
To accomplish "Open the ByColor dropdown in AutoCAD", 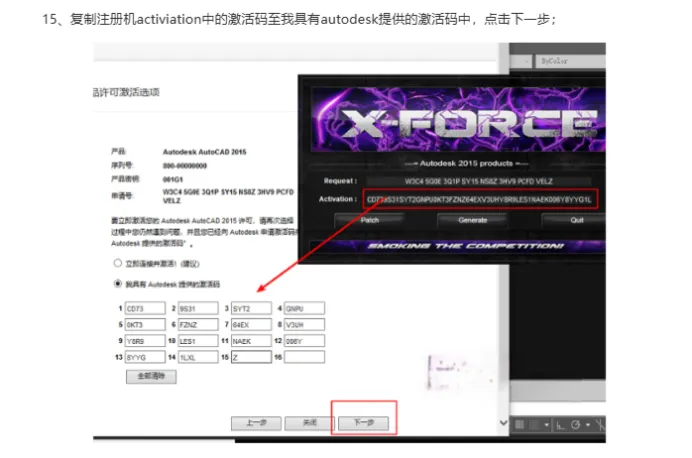I will (x=570, y=61).
